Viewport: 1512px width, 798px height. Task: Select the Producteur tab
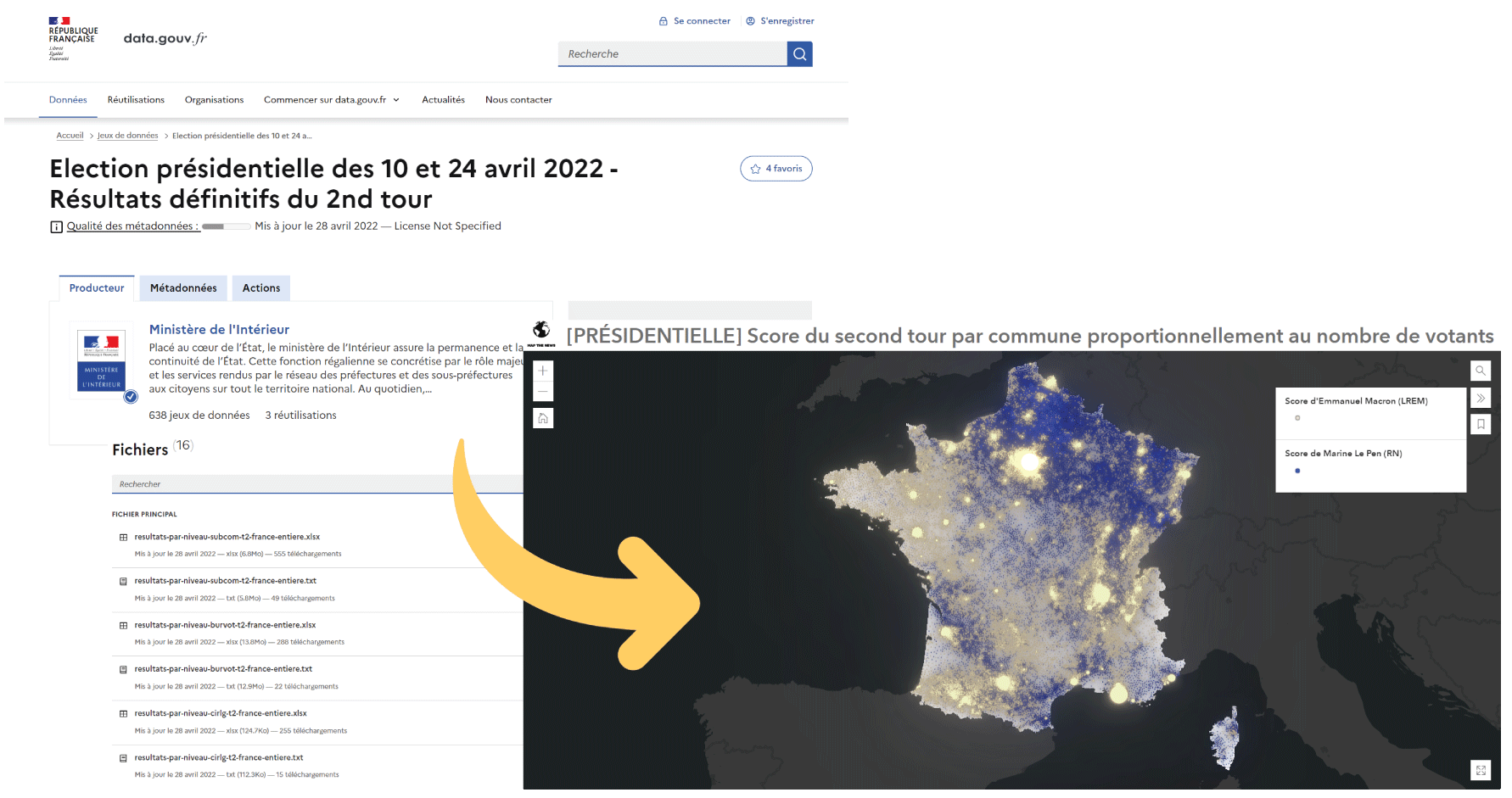click(98, 290)
